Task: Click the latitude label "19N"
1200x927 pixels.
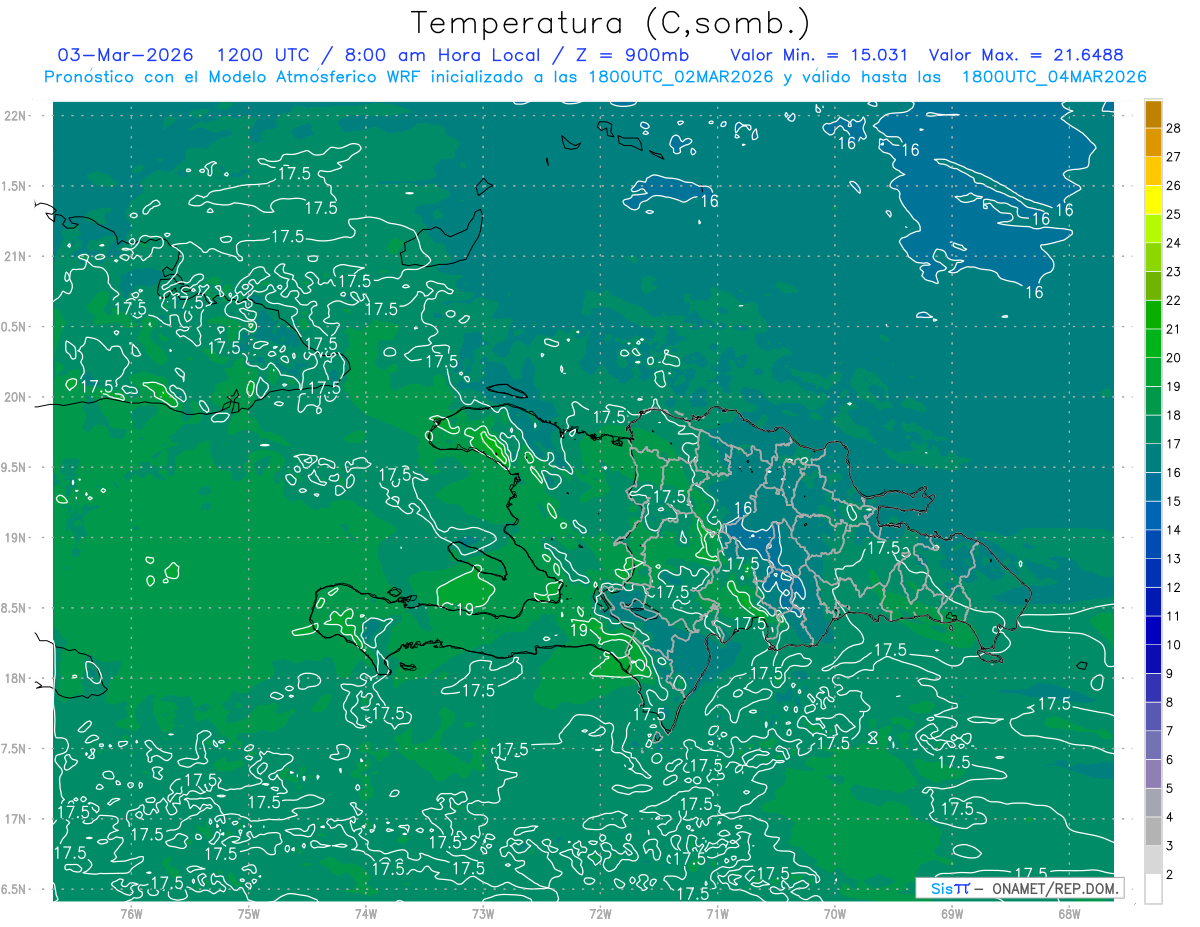Action: [x=14, y=537]
